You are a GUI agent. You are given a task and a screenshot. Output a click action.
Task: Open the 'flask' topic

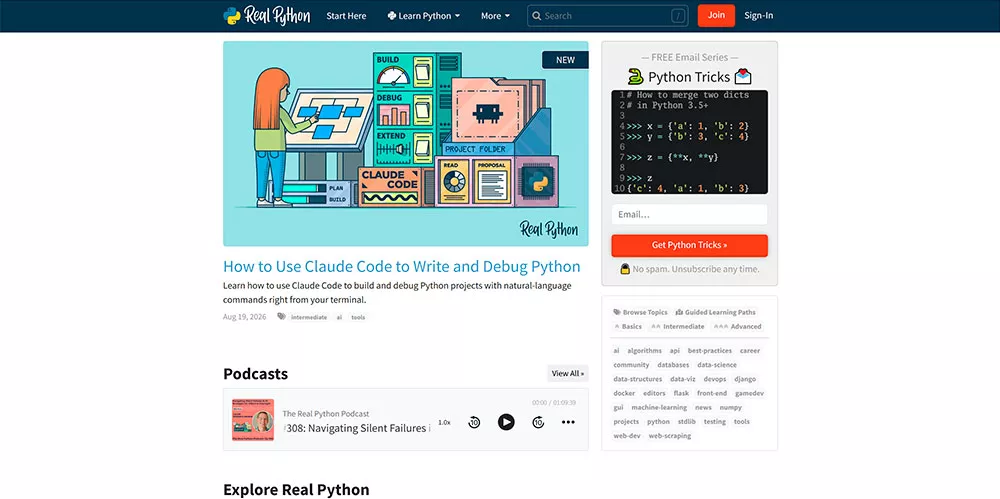point(681,393)
